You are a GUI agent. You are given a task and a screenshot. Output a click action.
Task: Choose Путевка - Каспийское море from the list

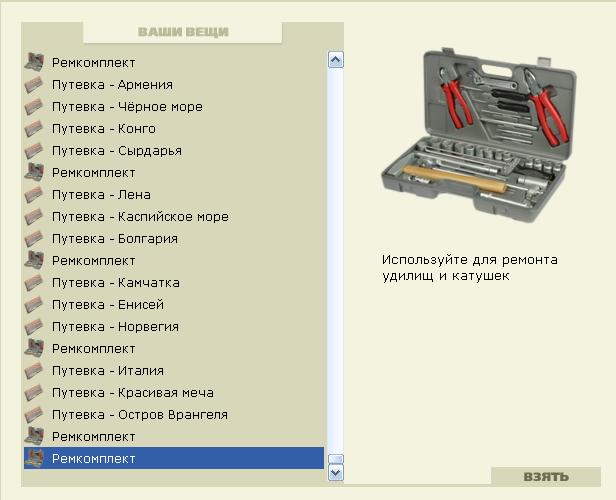[x=174, y=216]
